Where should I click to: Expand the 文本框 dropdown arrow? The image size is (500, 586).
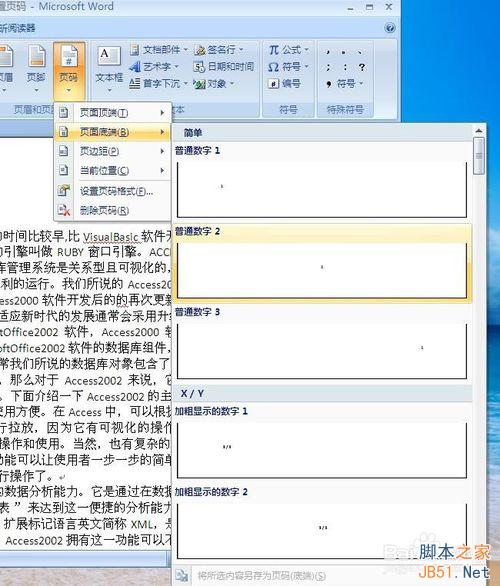pos(109,90)
